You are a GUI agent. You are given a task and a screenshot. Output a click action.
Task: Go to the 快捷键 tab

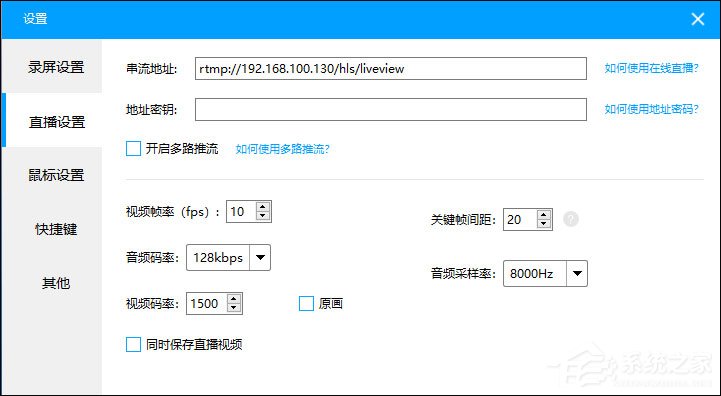(x=52, y=229)
